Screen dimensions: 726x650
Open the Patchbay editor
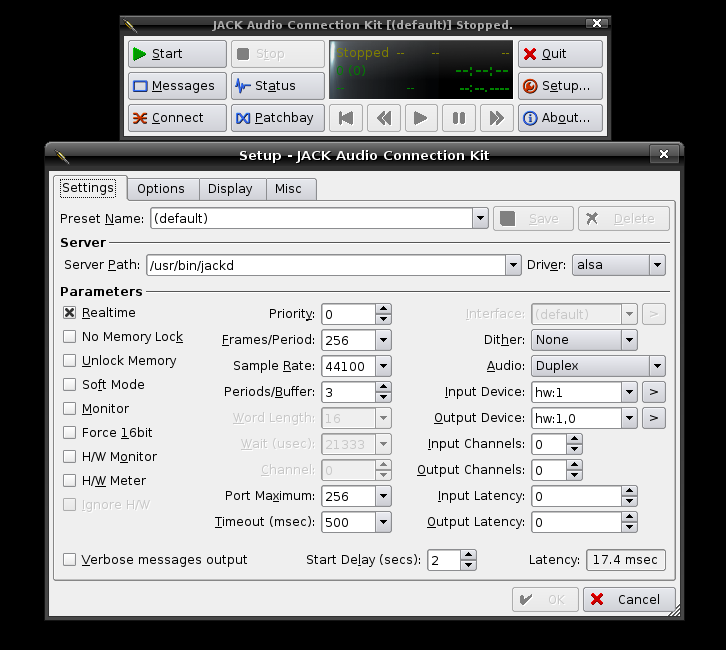278,118
